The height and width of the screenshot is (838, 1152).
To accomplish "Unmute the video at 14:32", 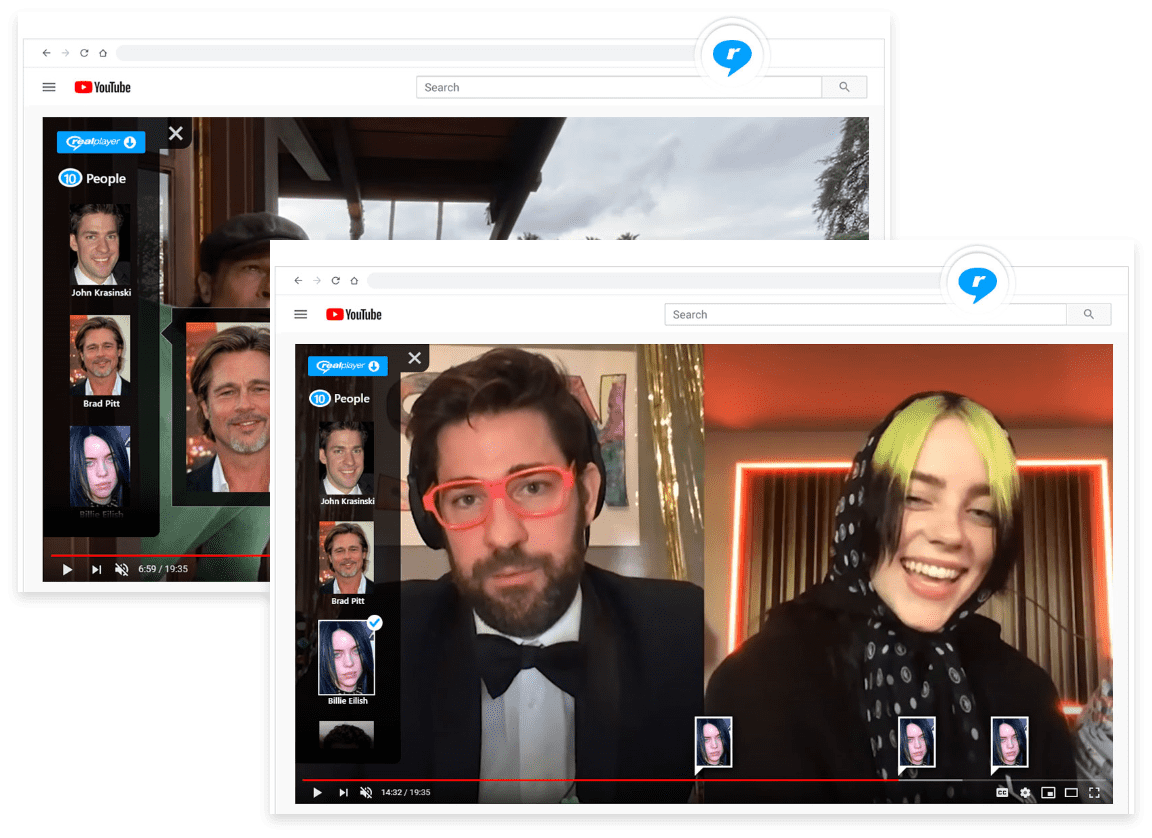I will coord(366,792).
